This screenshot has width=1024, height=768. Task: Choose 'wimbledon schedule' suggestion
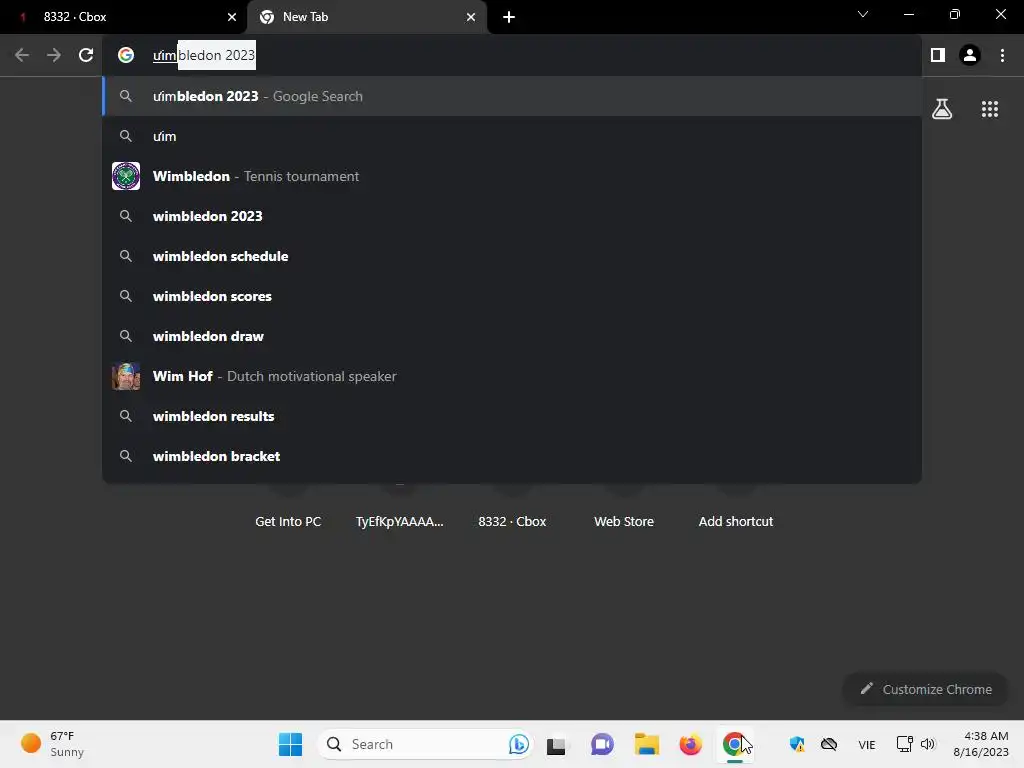point(512,256)
